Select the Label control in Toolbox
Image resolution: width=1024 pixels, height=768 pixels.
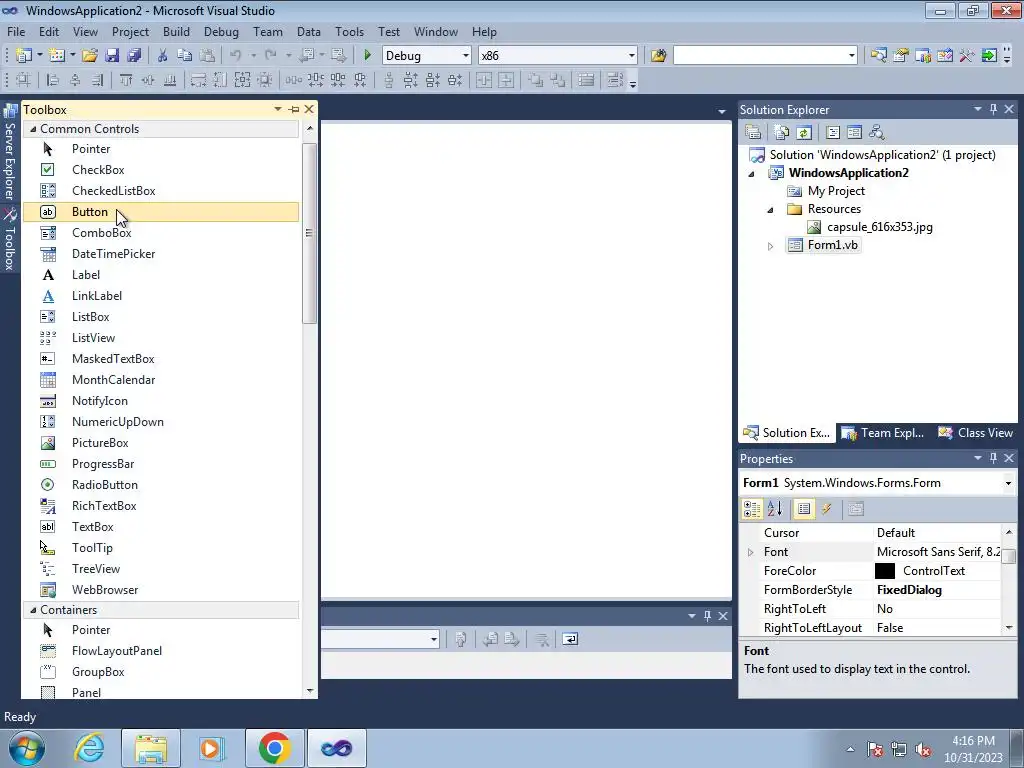[x=161, y=275]
